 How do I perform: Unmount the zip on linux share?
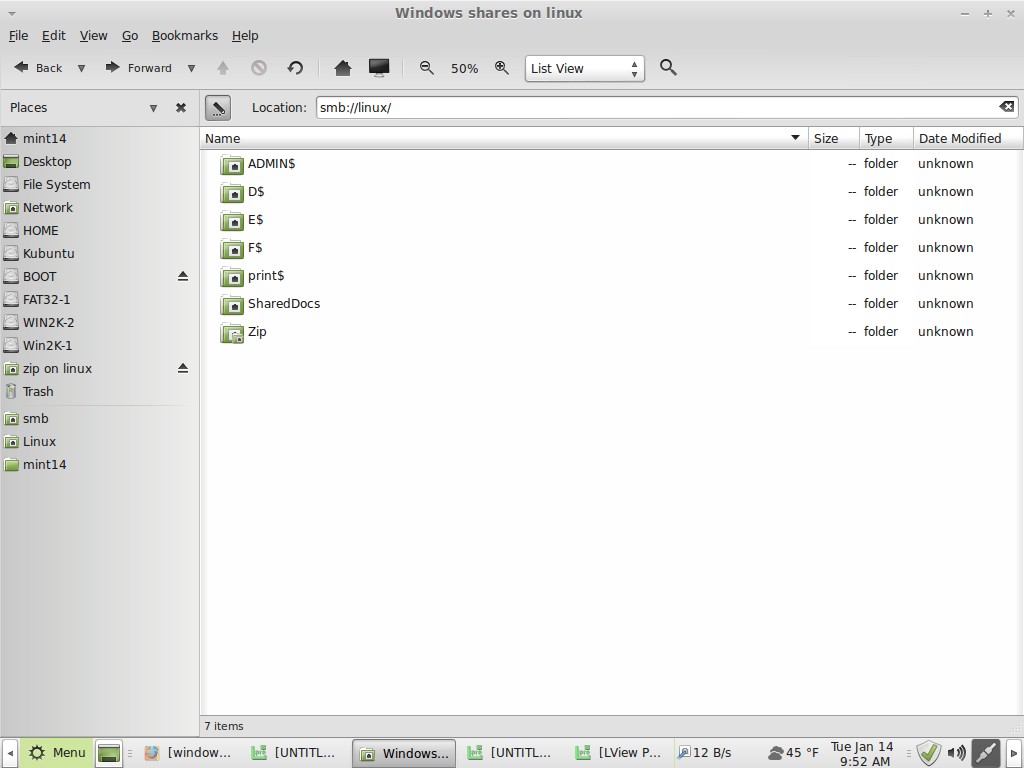pyautogui.click(x=183, y=369)
